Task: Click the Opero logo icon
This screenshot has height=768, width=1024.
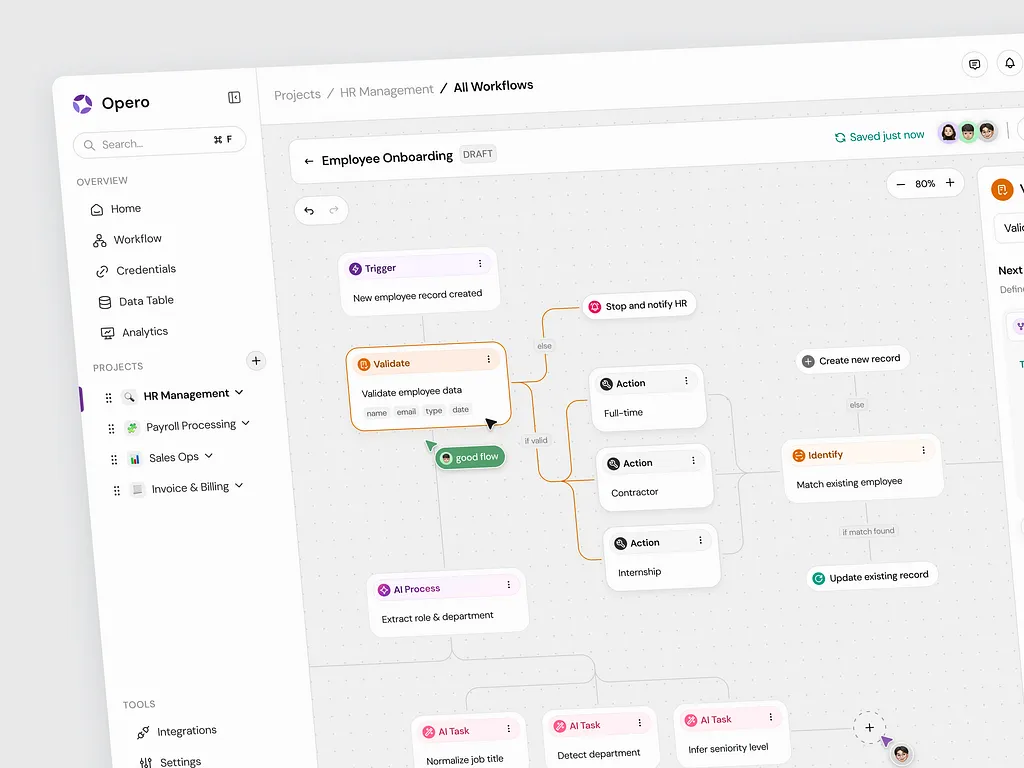Action: coord(82,104)
